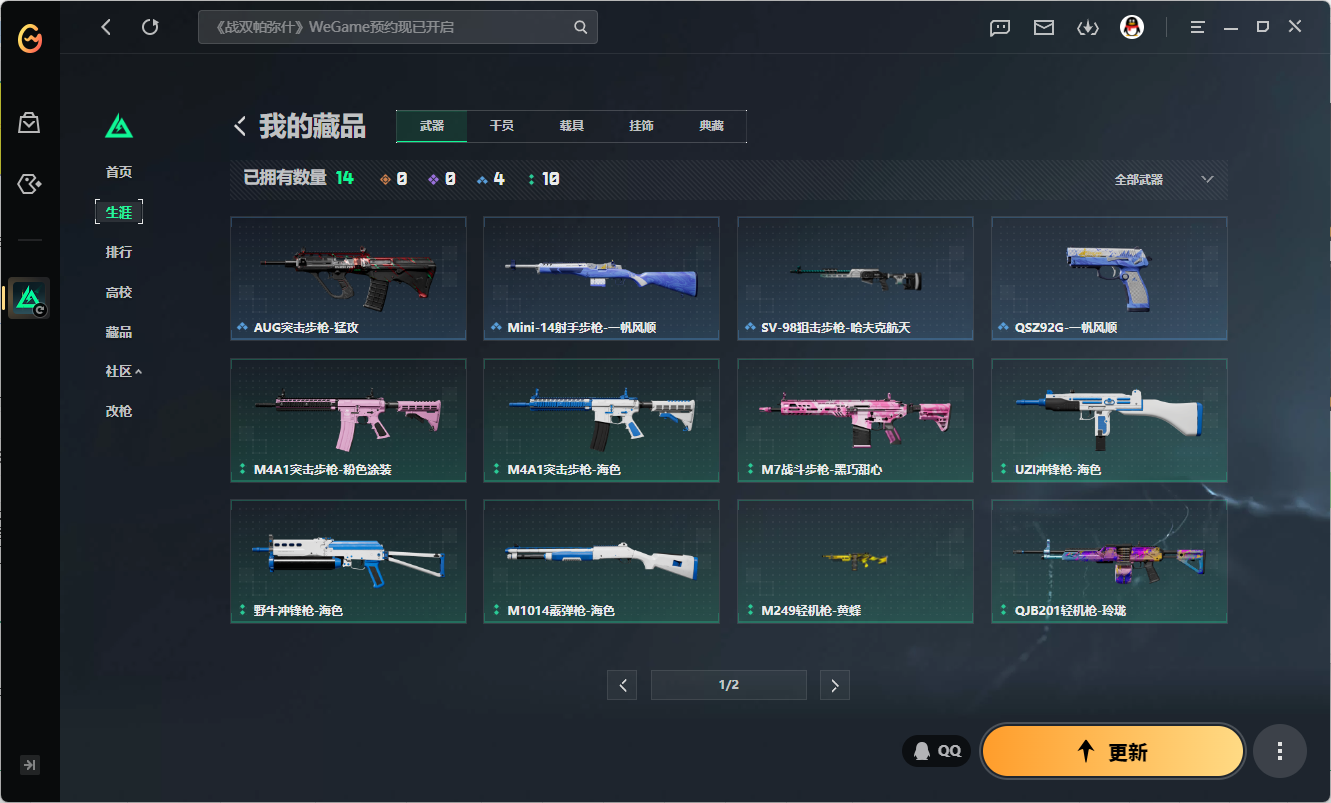
Task: Click the green rarity icon with count 10
Action: pyautogui.click(x=531, y=180)
